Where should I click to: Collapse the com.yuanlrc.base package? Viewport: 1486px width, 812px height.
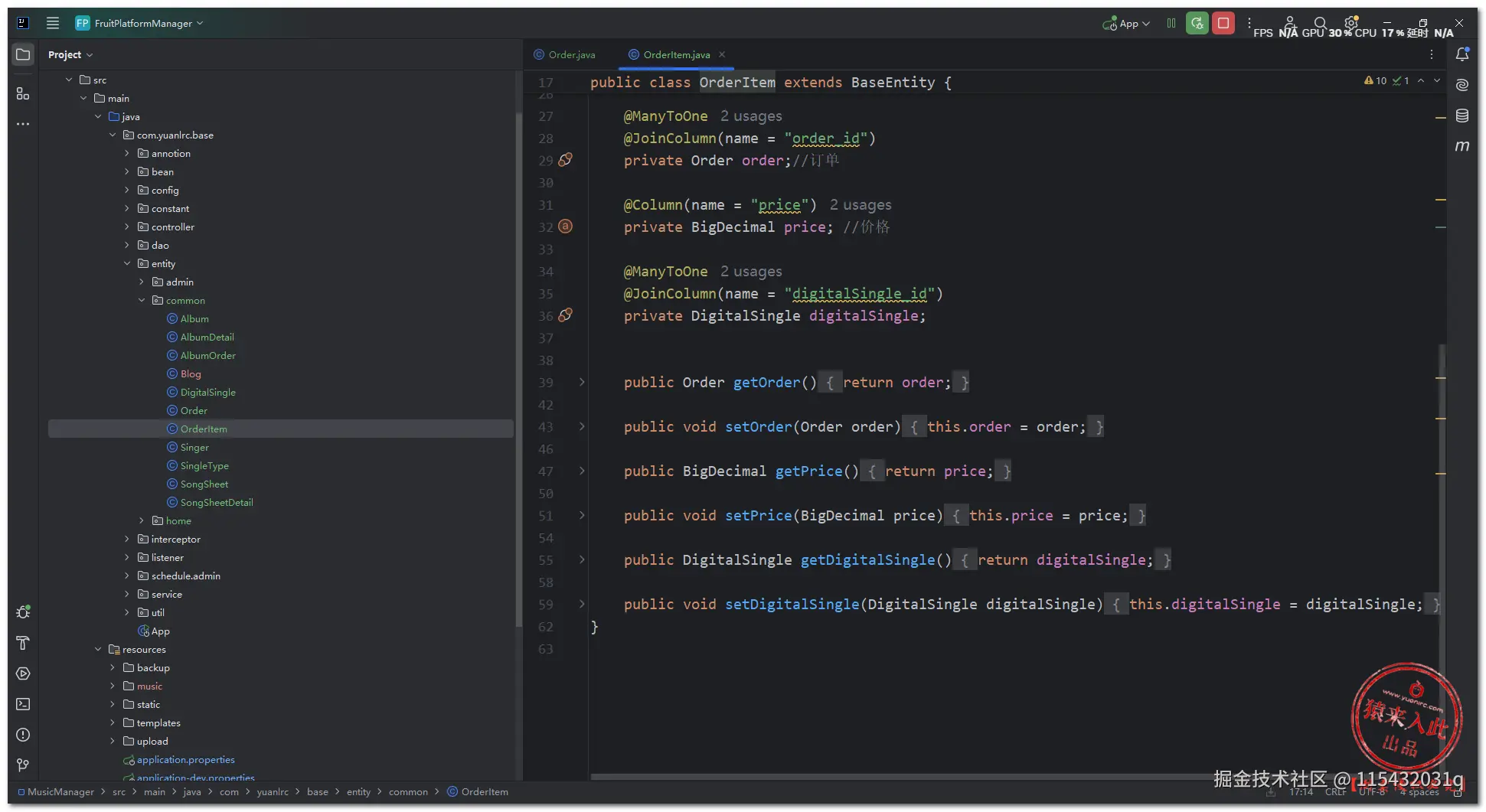113,135
